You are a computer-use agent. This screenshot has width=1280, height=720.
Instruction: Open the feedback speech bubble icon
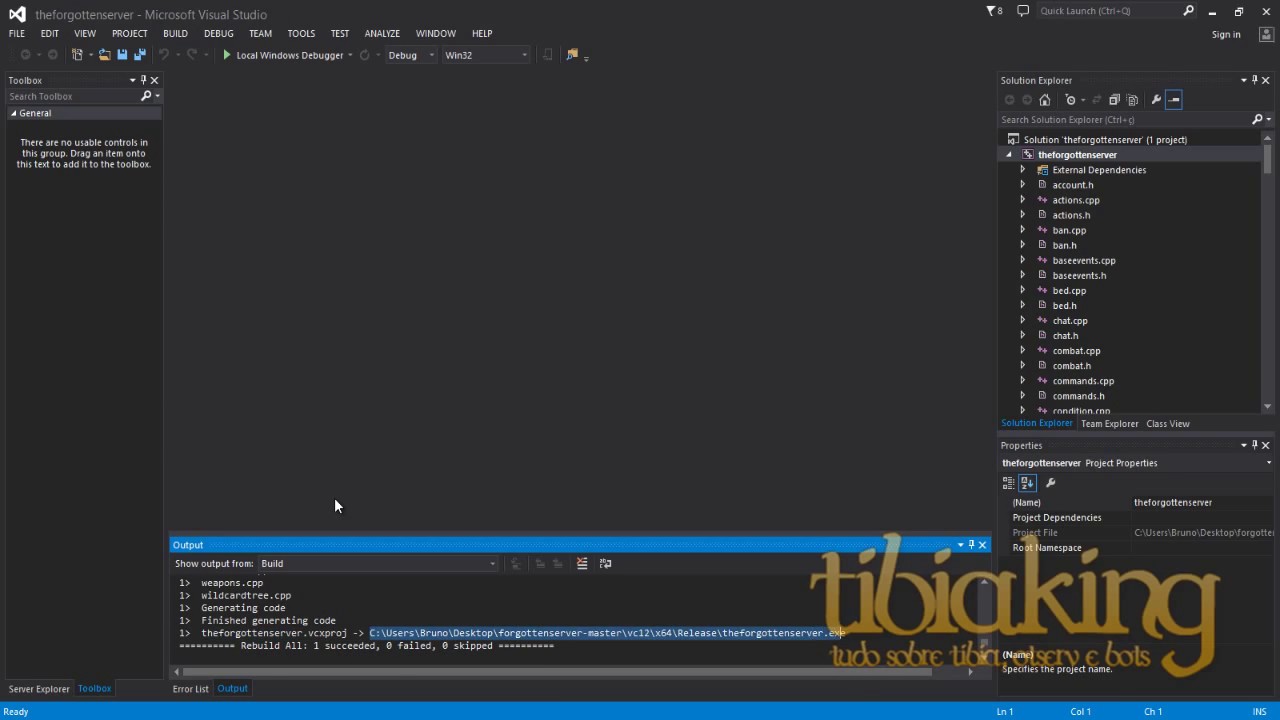coord(1023,11)
